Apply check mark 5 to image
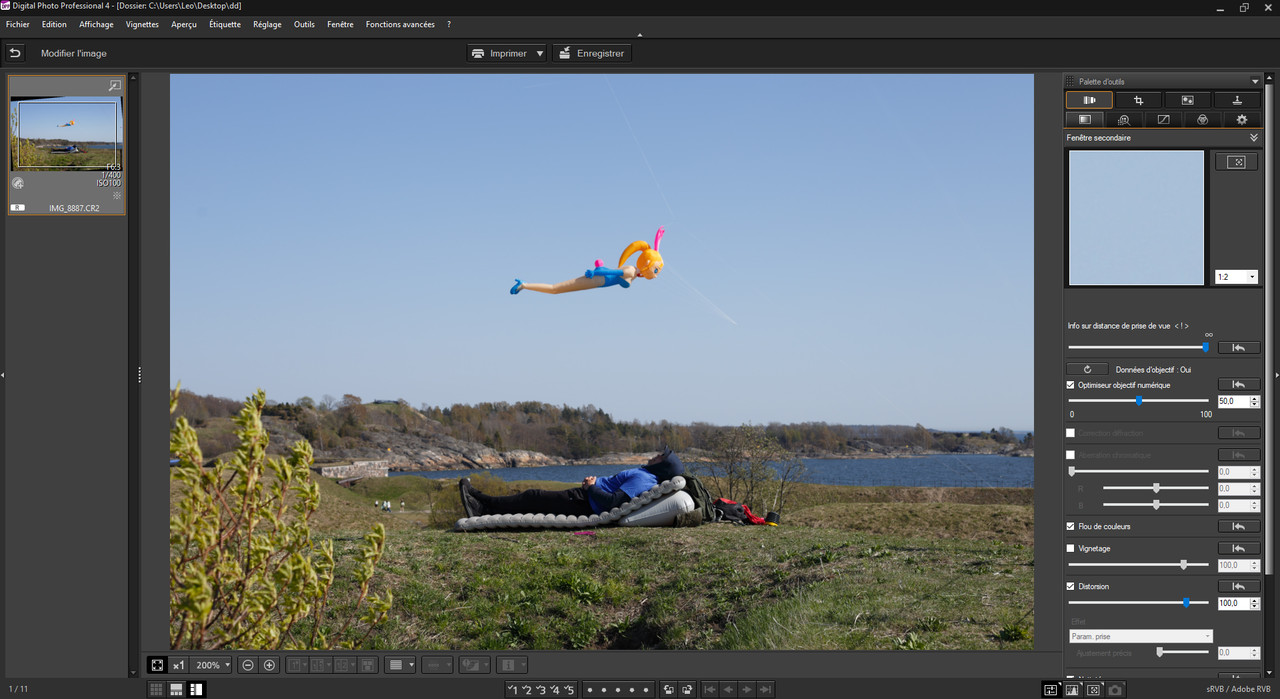 tap(570, 689)
